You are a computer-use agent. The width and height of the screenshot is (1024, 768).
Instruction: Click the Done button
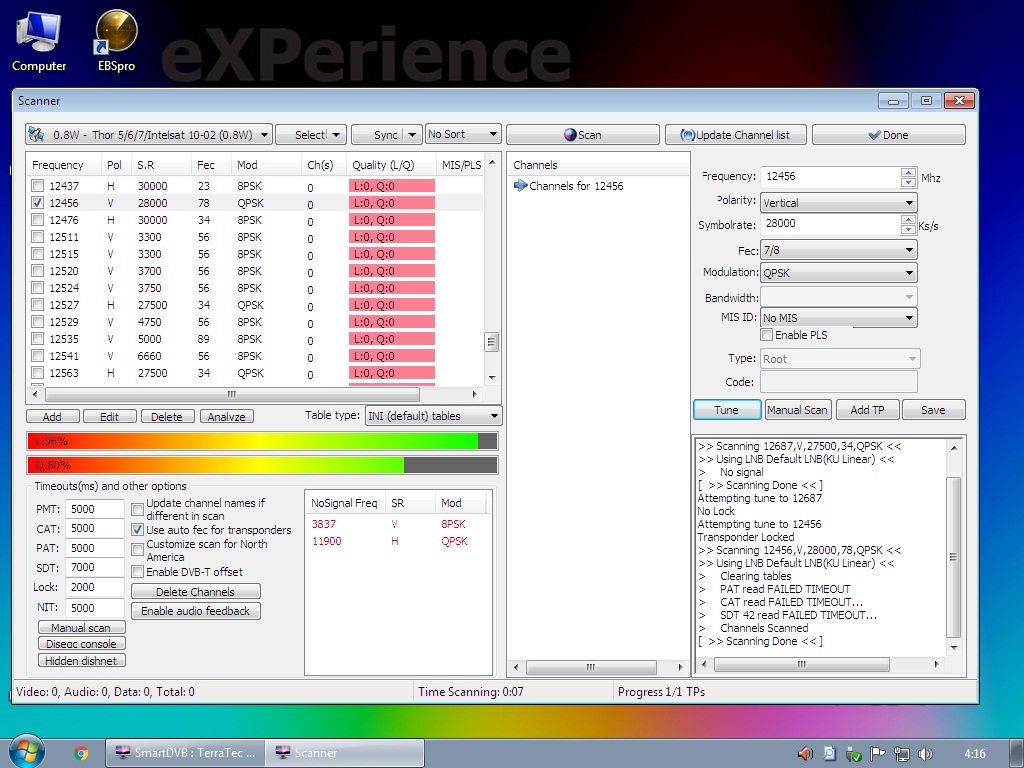point(889,135)
